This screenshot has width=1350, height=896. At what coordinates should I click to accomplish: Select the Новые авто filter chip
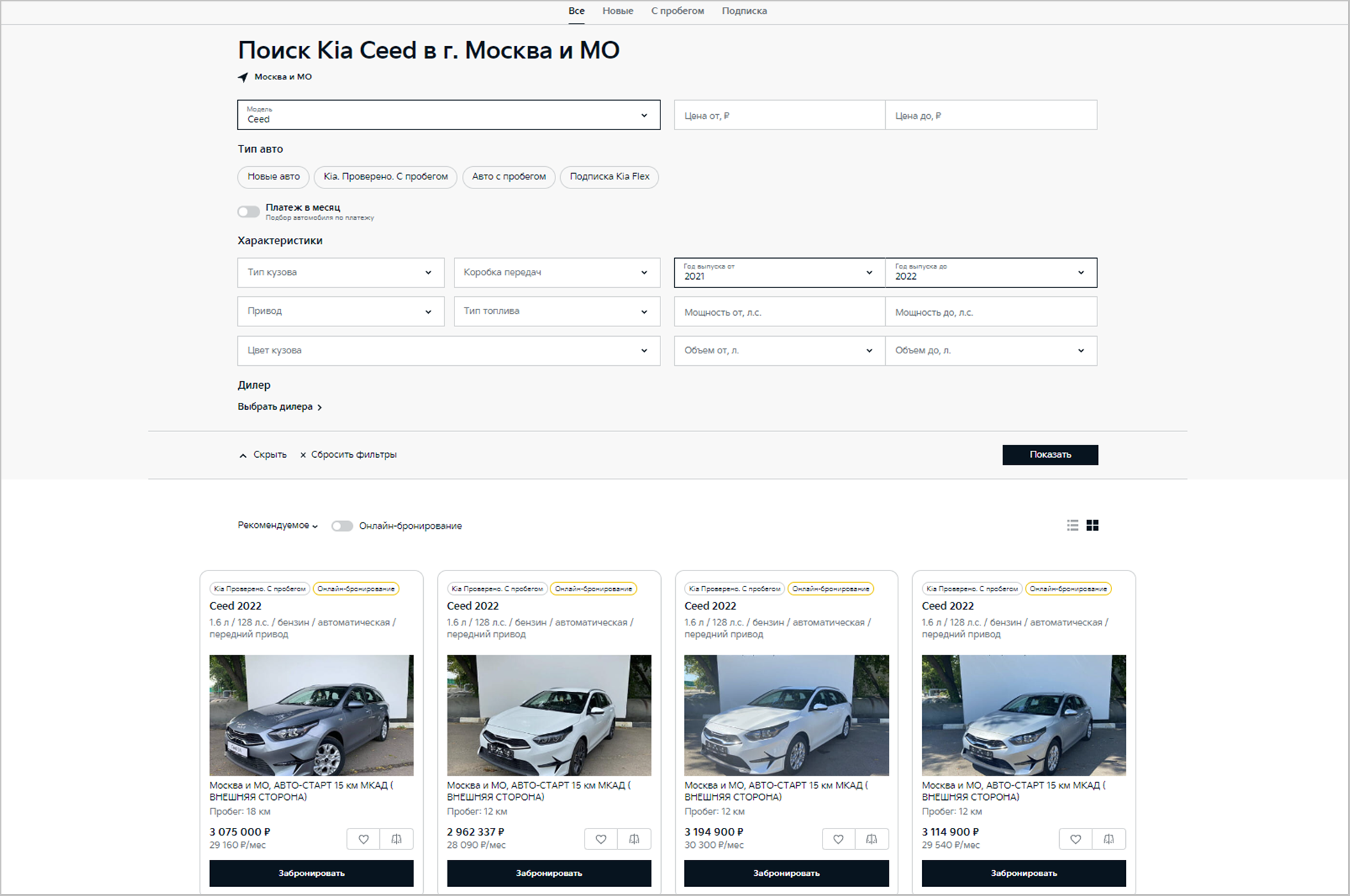pos(273,177)
